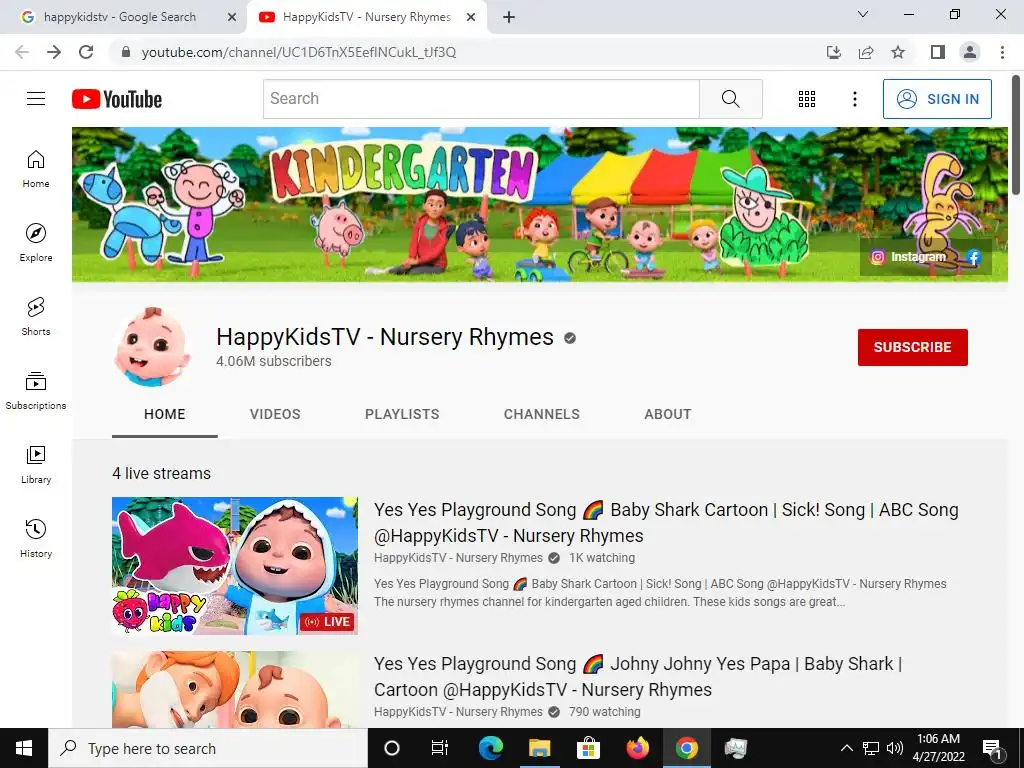Open the YouTube hamburger guide menu
The image size is (1024, 768).
36,99
